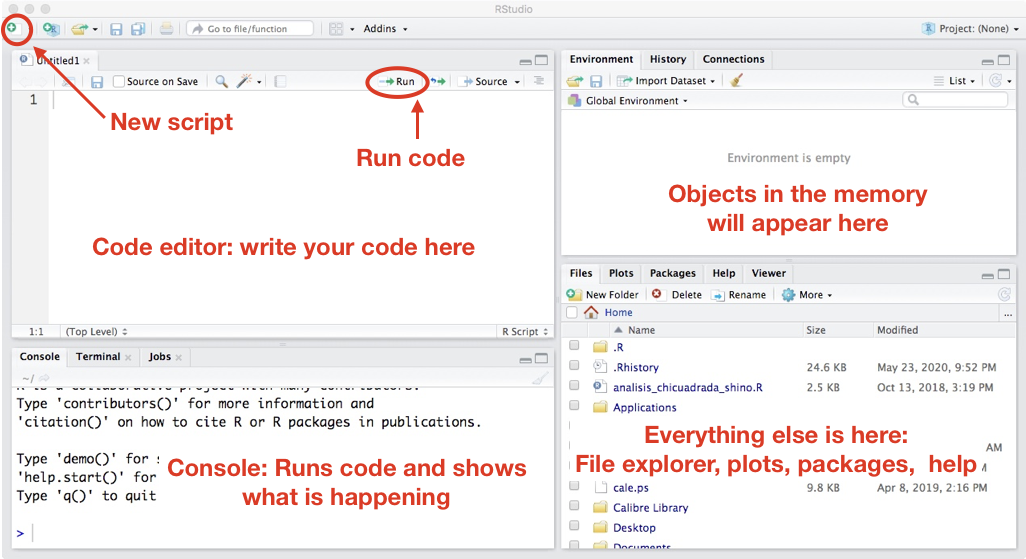Screen dimensions: 1026x559
Task: Click the compile report notebook icon
Action: coord(280,81)
